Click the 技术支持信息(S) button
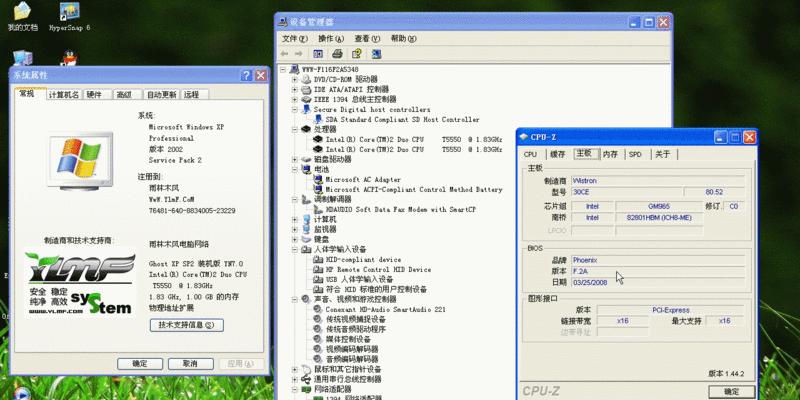Image resolution: width=800 pixels, height=400 pixels. [x=187, y=325]
